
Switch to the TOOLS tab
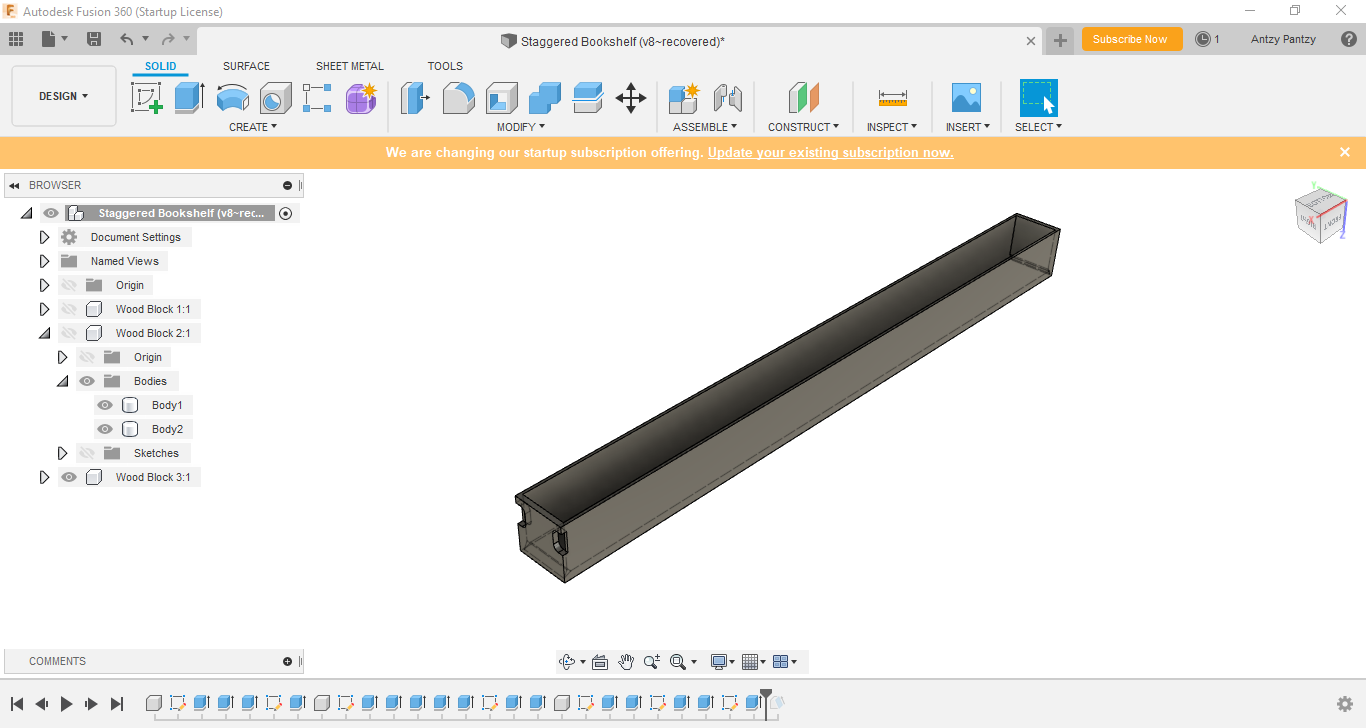445,66
